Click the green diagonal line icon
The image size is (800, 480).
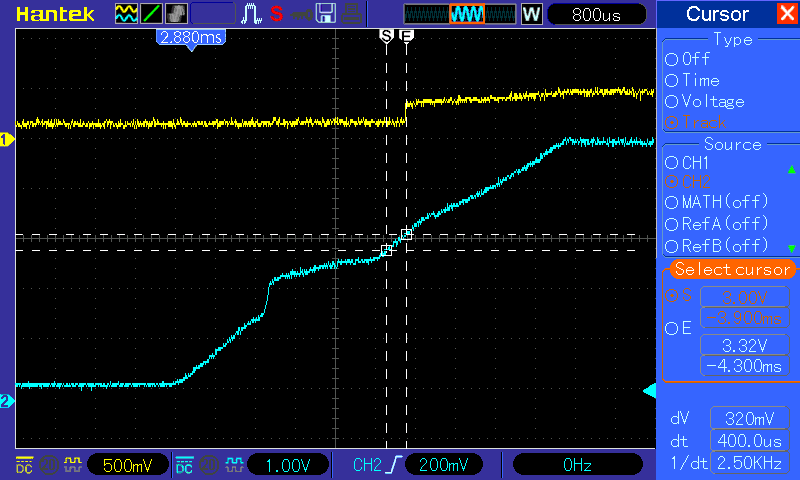152,14
